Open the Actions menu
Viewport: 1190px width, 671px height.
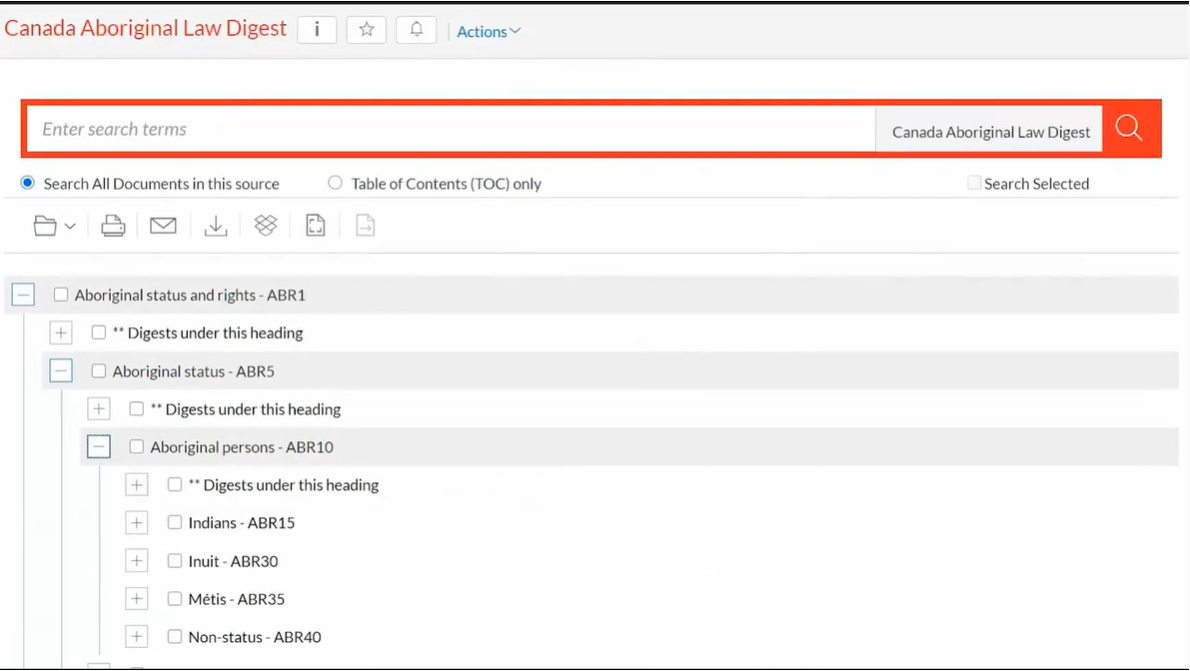(488, 31)
